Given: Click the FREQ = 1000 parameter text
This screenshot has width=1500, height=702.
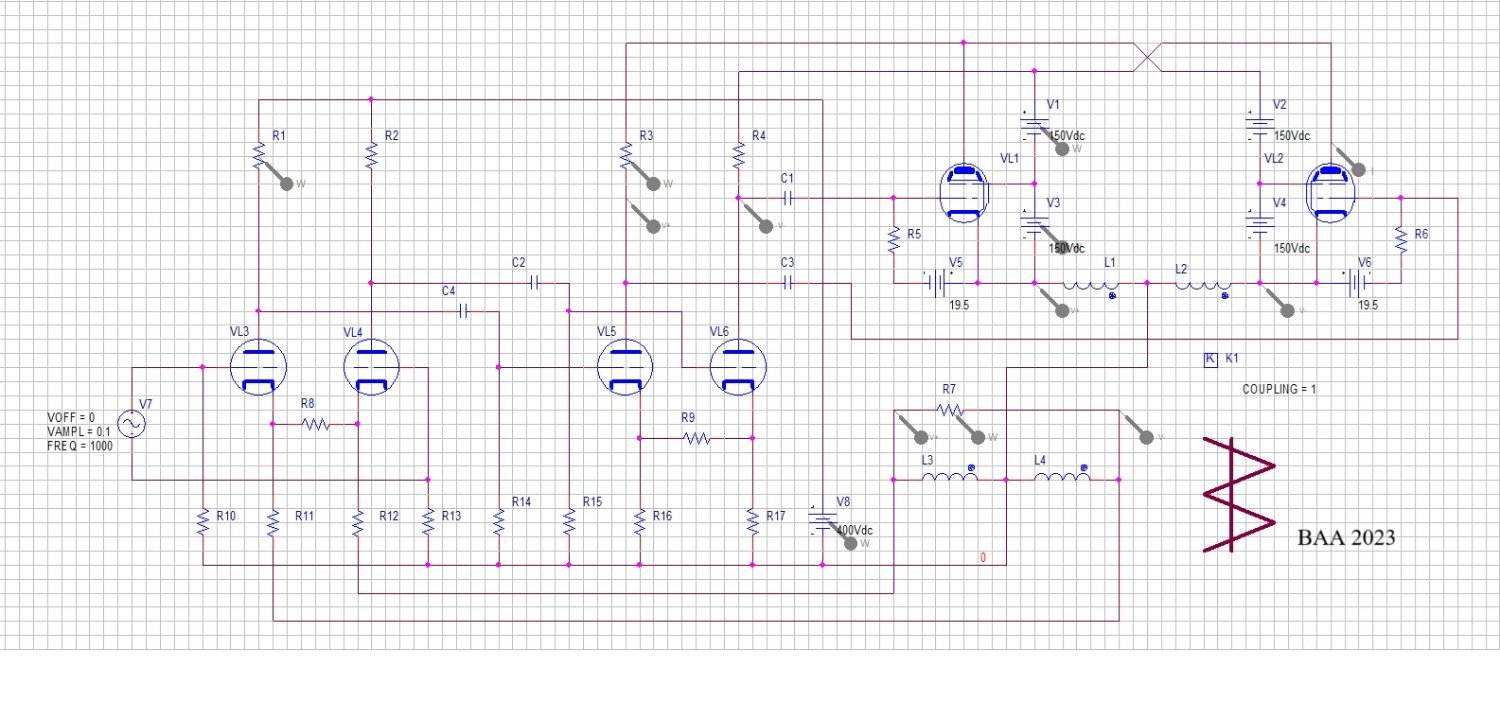Looking at the screenshot, I should tap(80, 446).
